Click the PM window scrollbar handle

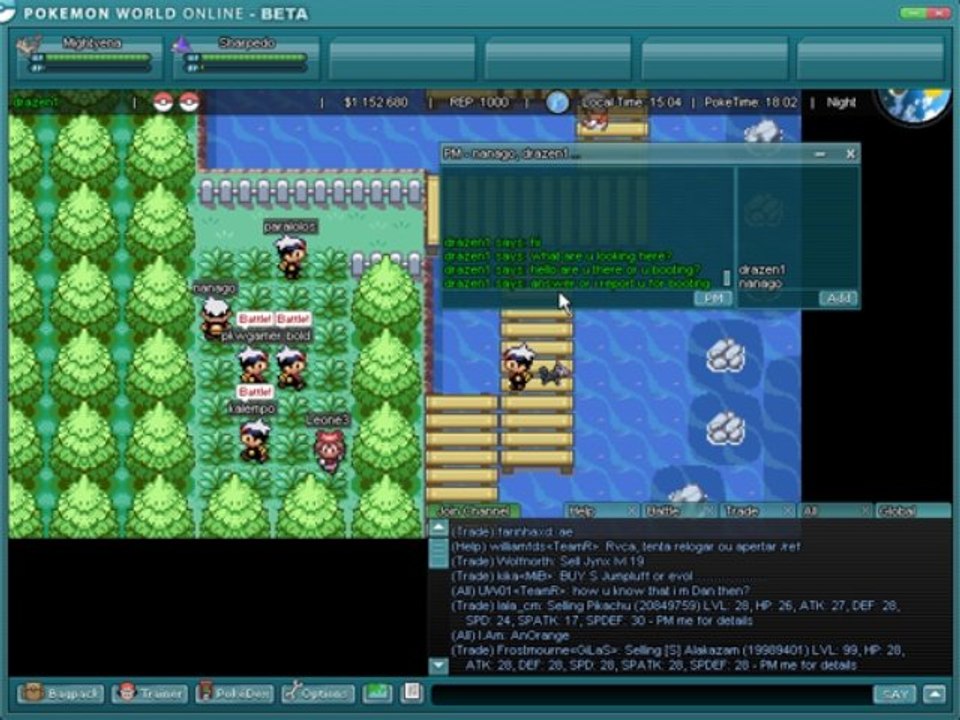(726, 278)
